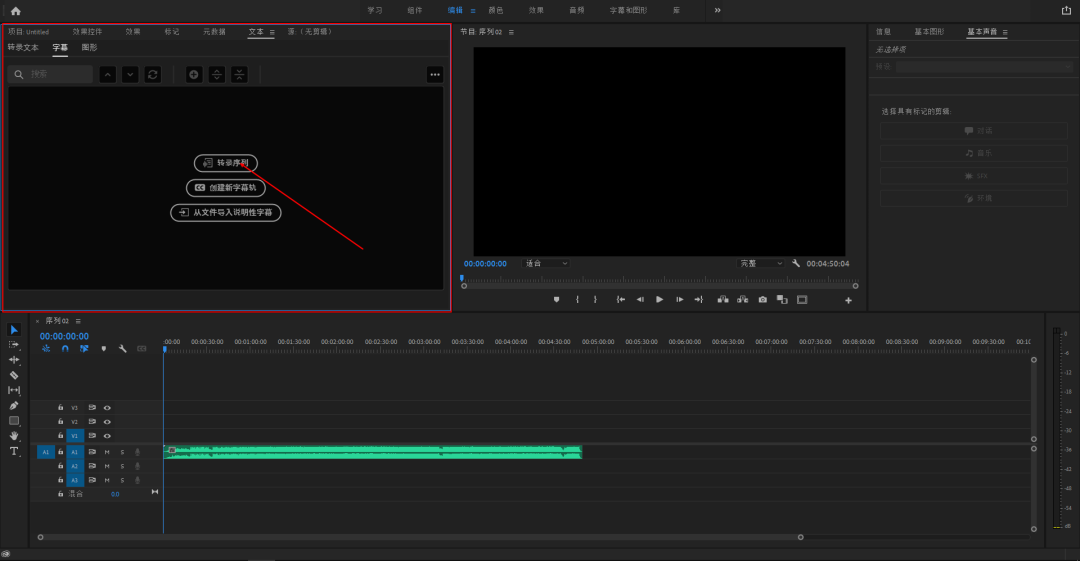
Task: Click Mark Out in program monitor
Action: 595,300
